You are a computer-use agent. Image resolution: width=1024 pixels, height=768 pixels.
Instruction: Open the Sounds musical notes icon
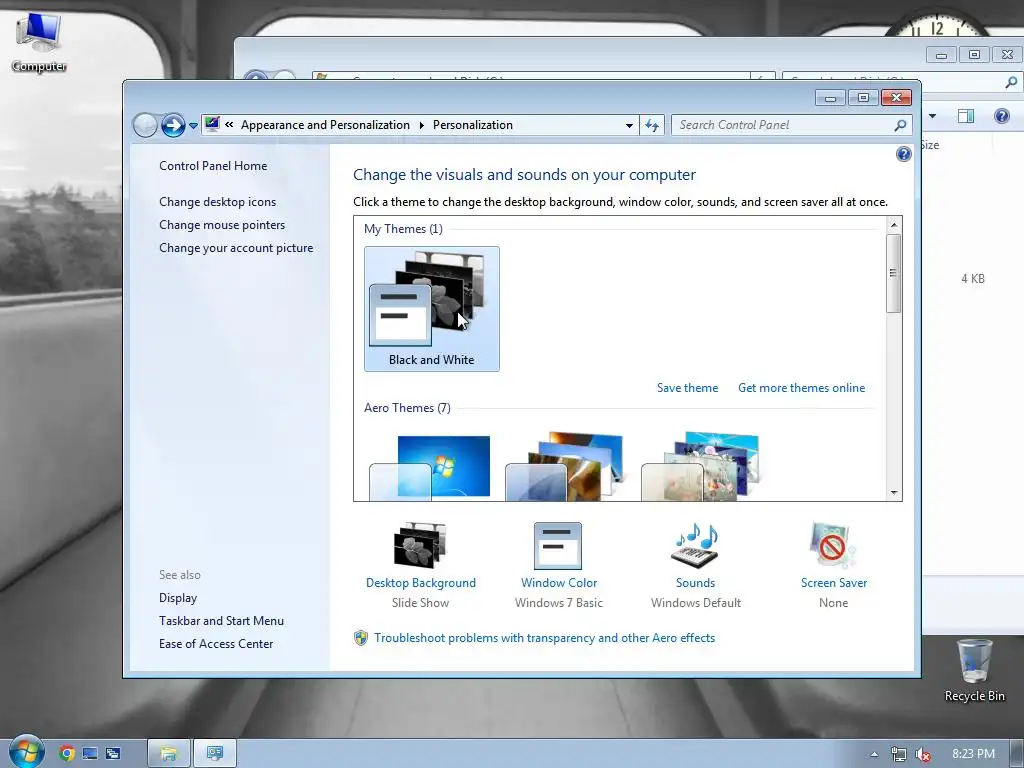tap(696, 545)
